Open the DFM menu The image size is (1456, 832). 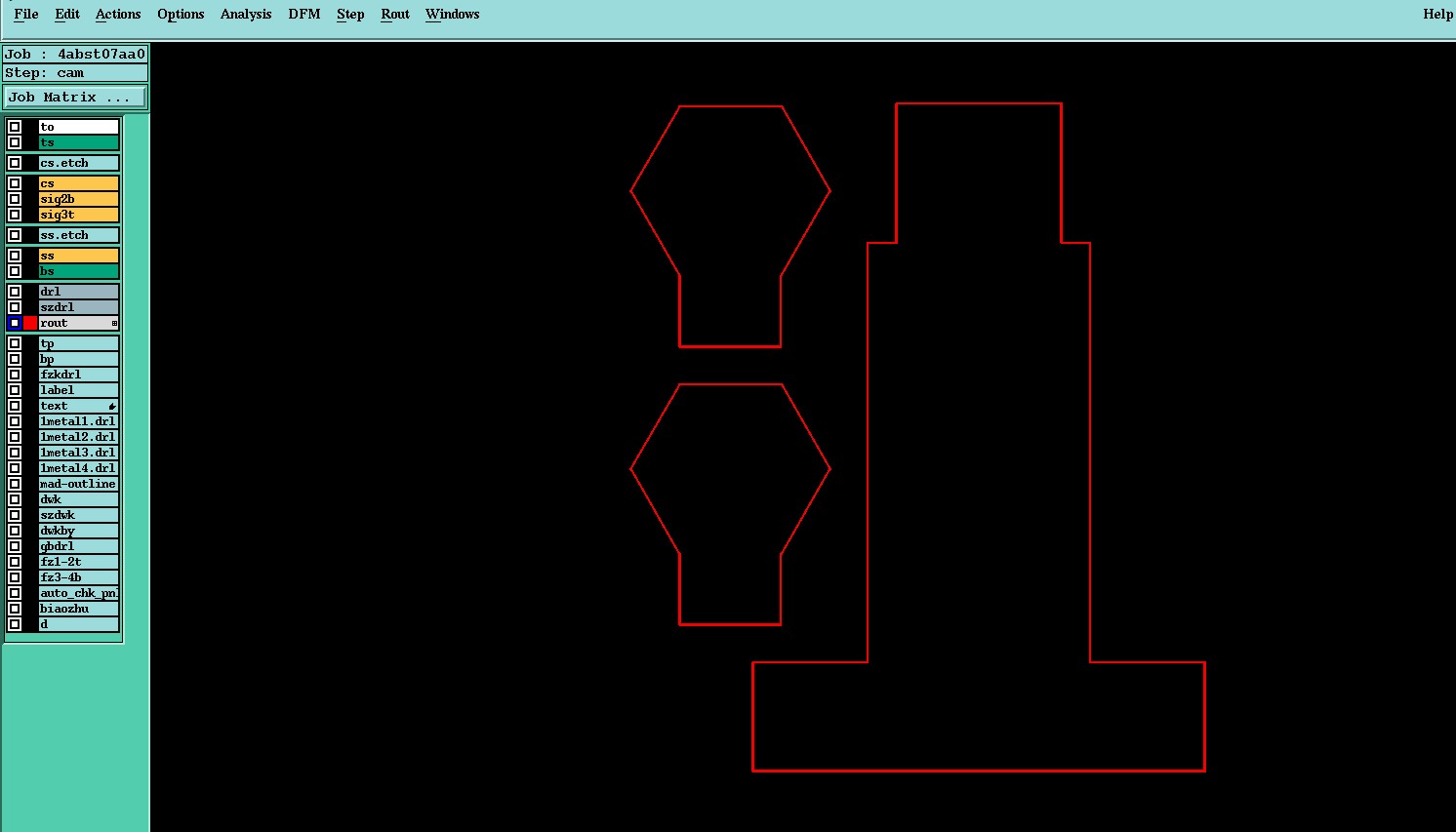point(304,14)
